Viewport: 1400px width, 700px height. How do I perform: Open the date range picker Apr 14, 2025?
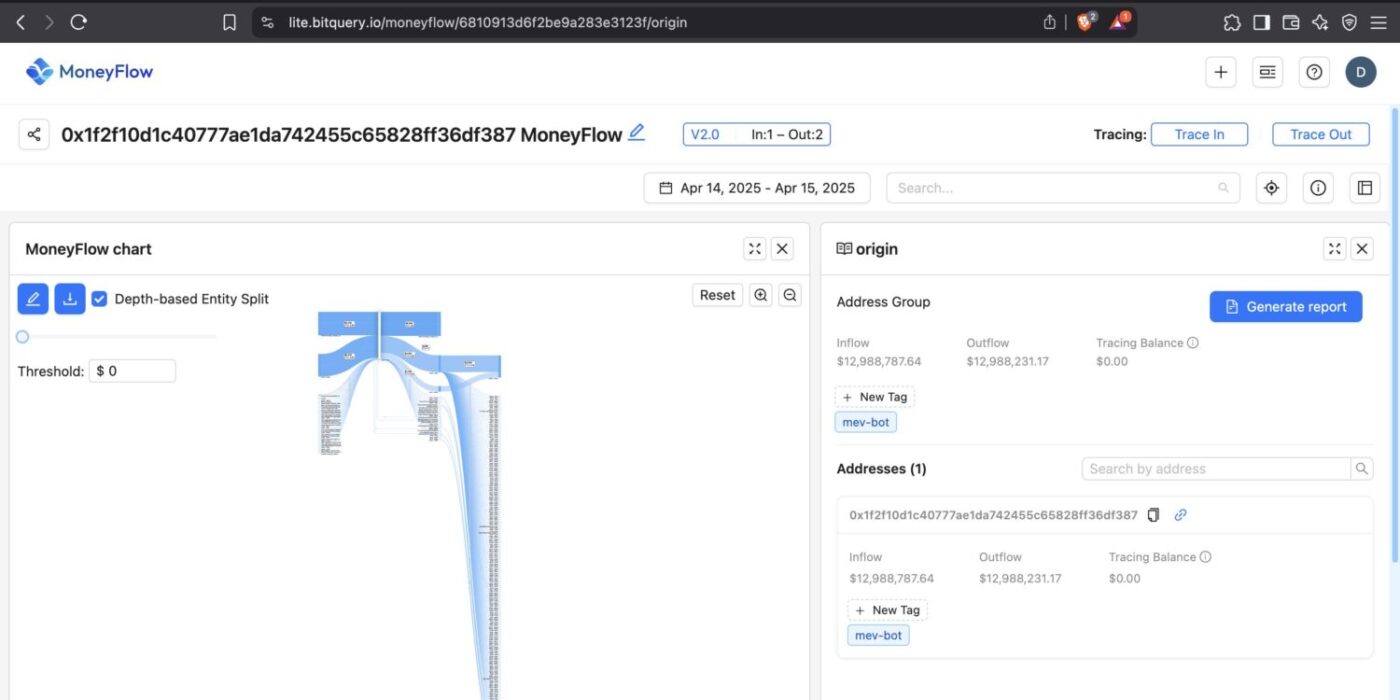pyautogui.click(x=757, y=188)
